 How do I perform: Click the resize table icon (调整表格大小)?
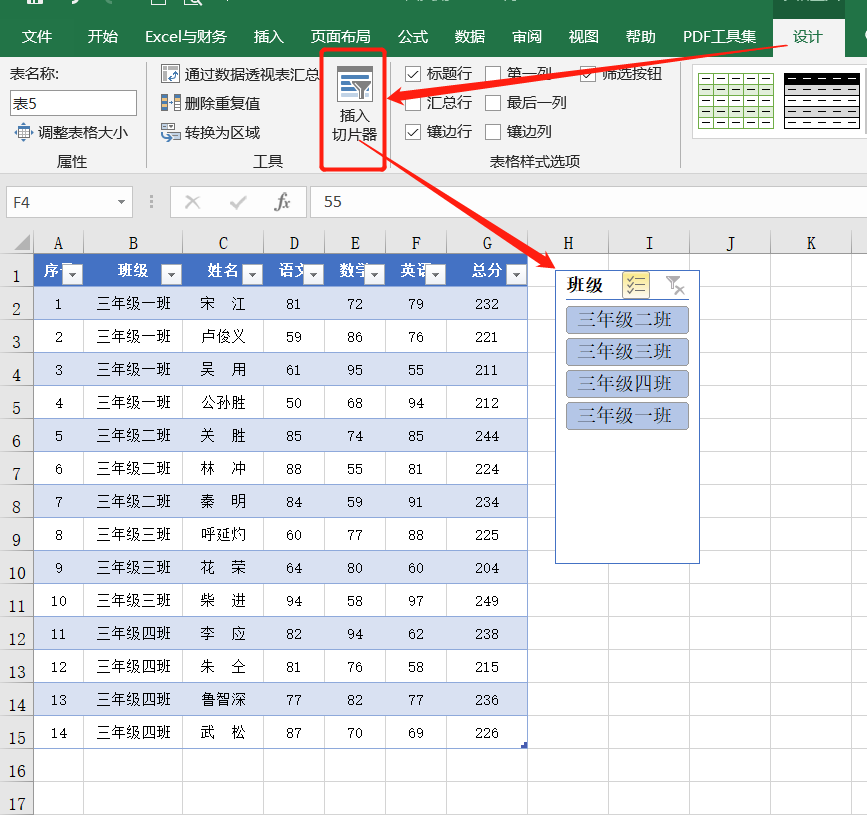click(x=23, y=132)
